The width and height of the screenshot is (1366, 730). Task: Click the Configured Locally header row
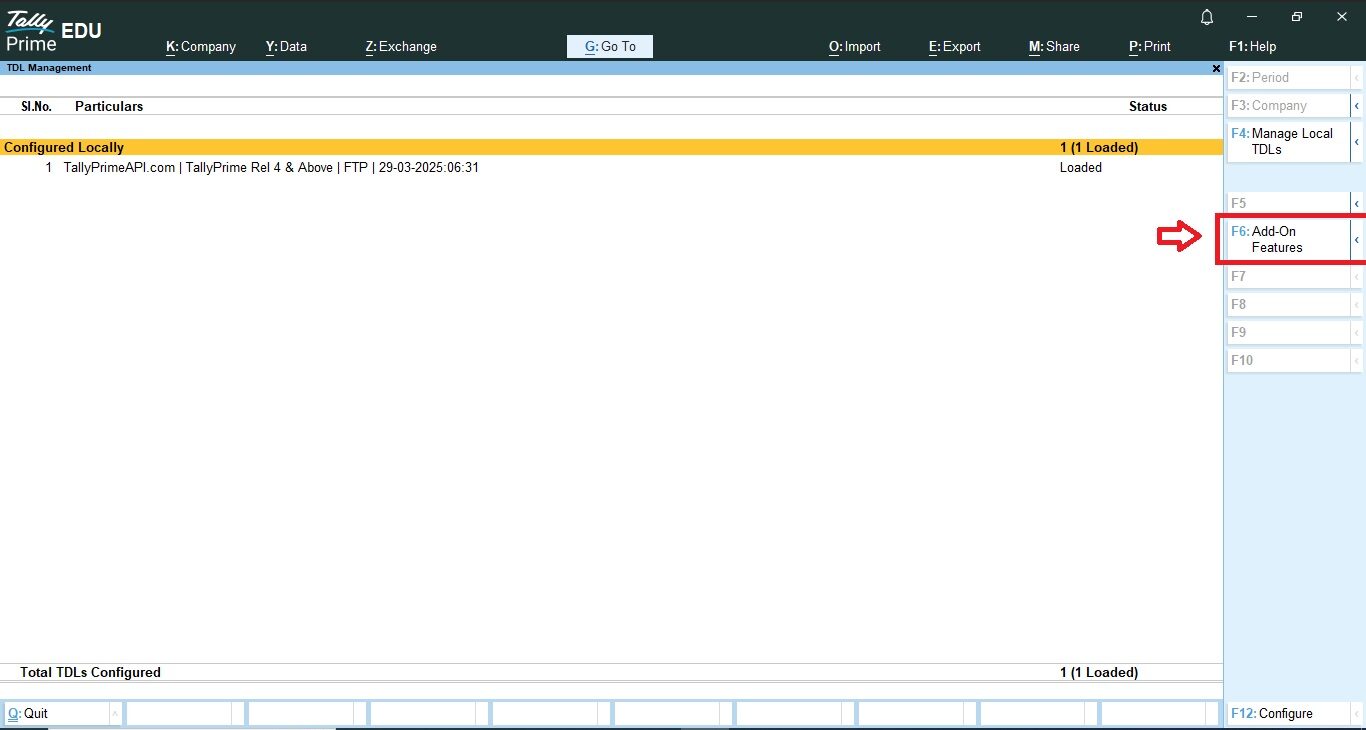(x=611, y=147)
